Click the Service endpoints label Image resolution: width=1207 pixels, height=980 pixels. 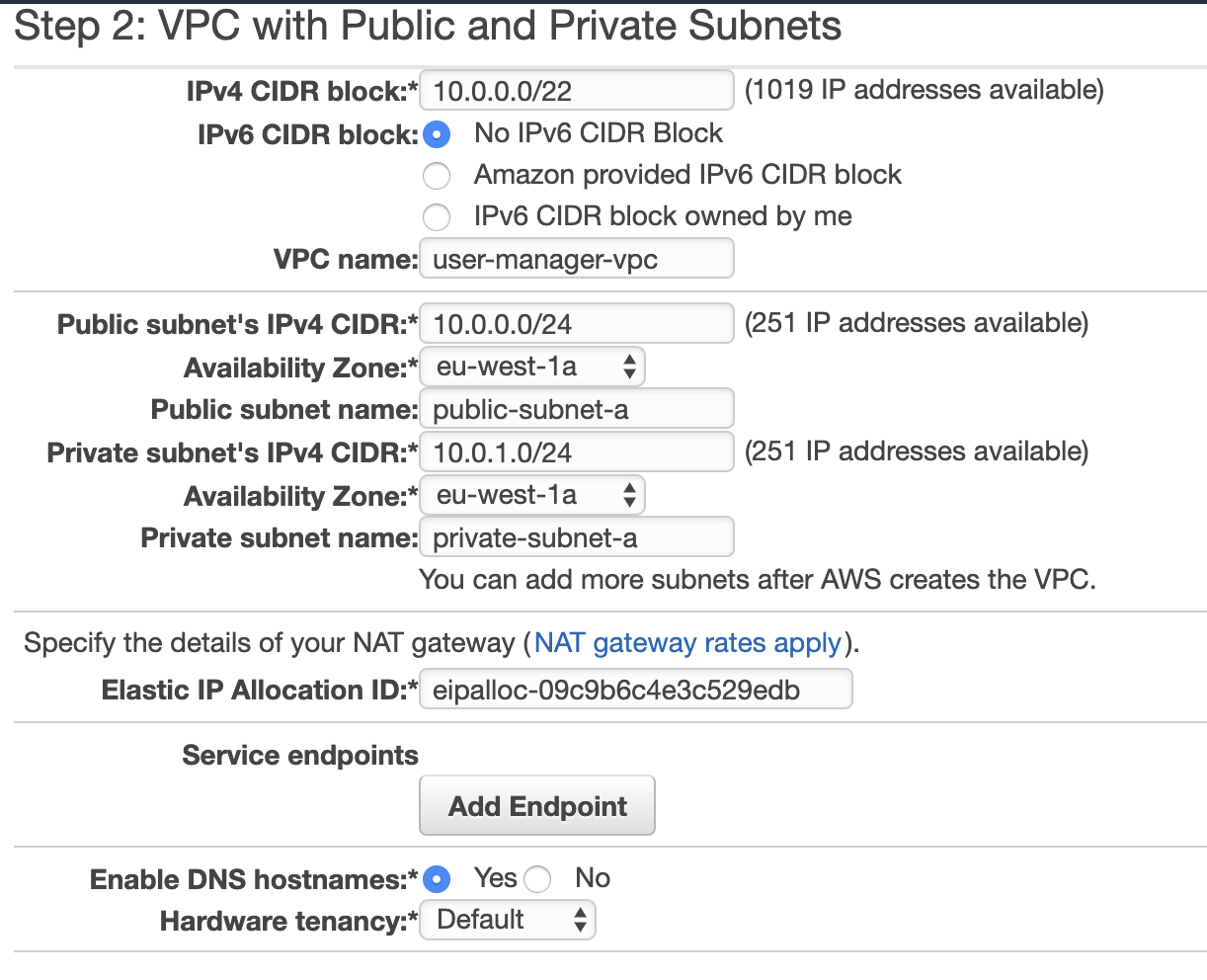[300, 756]
